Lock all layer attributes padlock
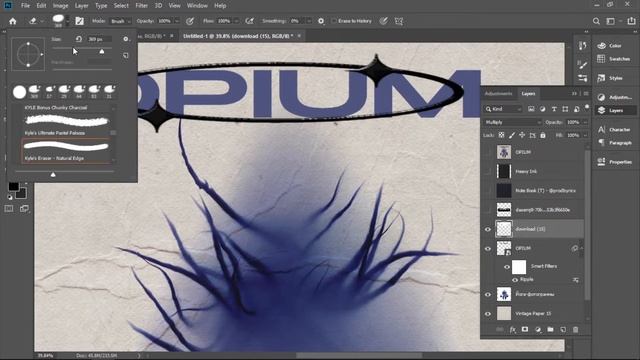Viewport: 640px width, 360px height. tap(543, 135)
